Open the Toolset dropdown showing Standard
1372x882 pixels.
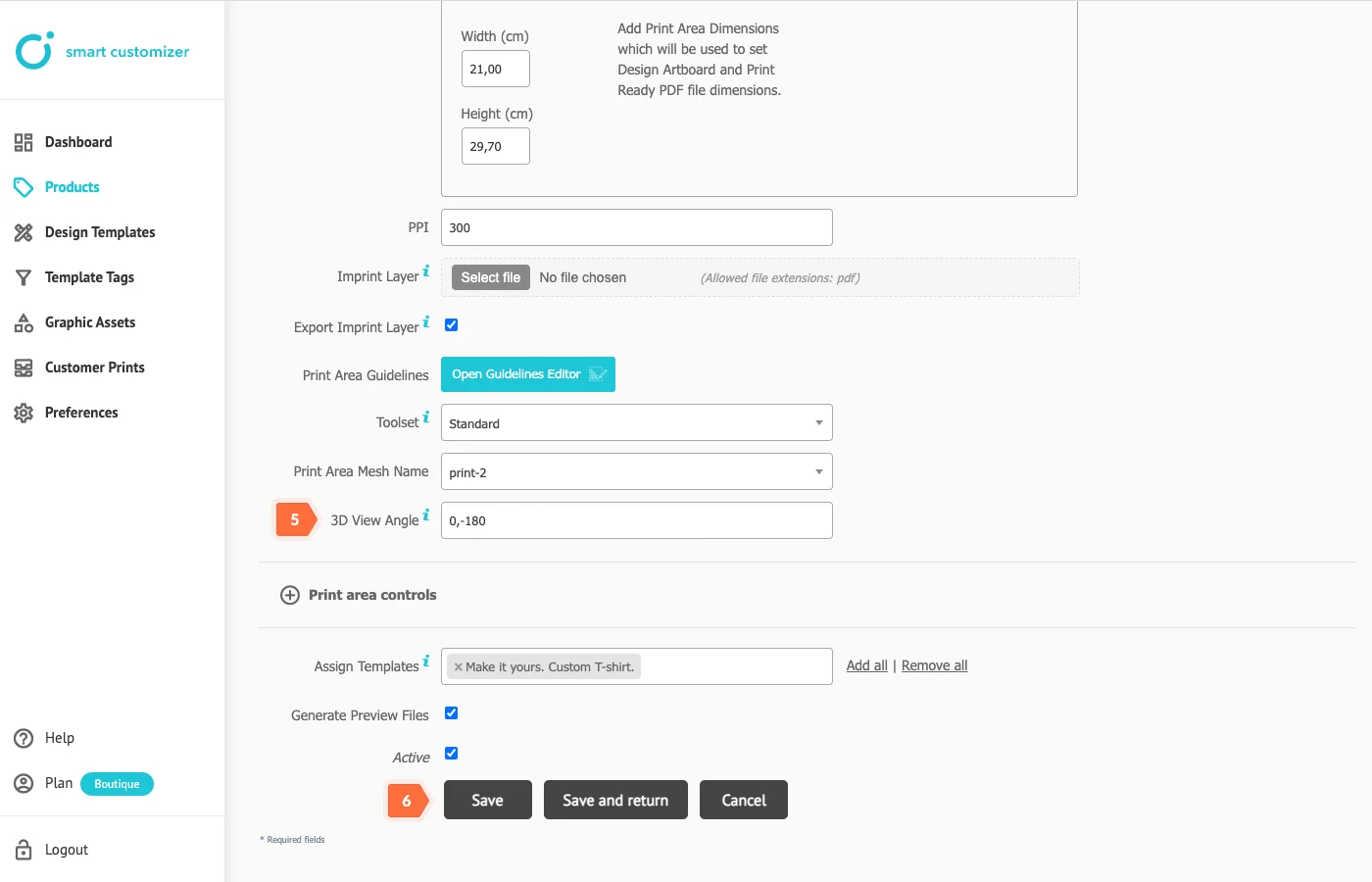pos(637,422)
